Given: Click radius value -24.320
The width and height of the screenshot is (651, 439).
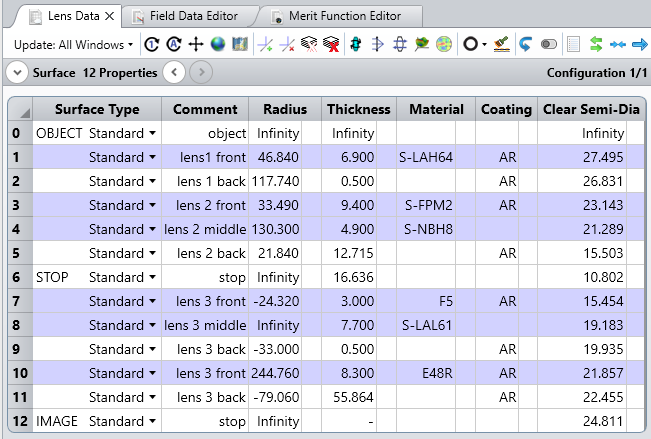Looking at the screenshot, I should 275,301.
